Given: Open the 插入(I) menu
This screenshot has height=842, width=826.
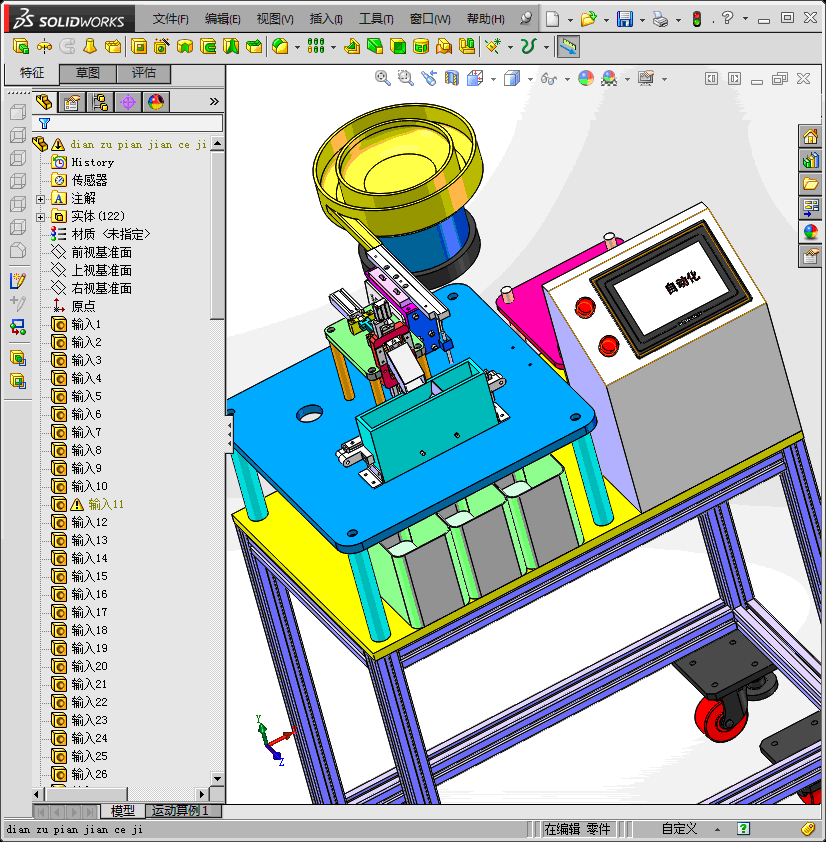Looking at the screenshot, I should [326, 19].
